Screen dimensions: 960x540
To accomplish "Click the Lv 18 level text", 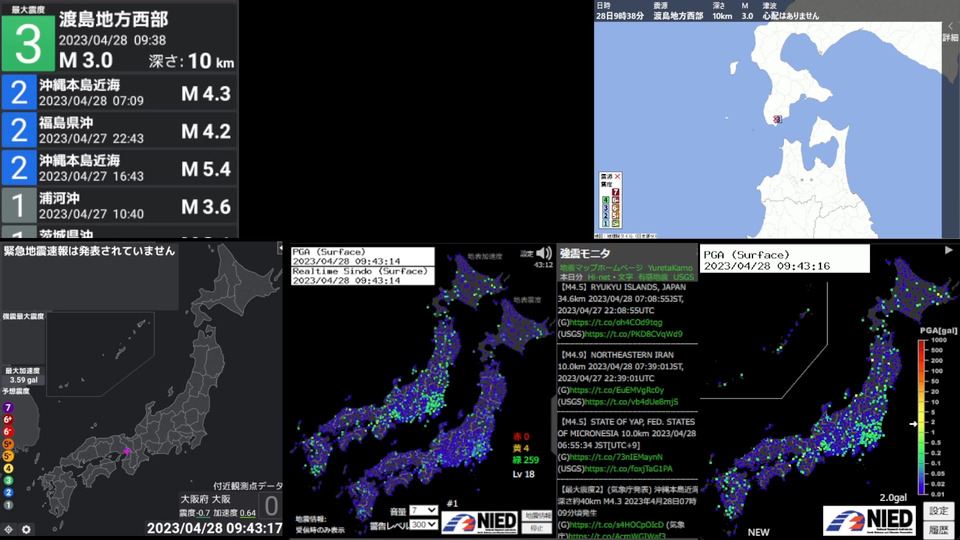I will point(523,474).
